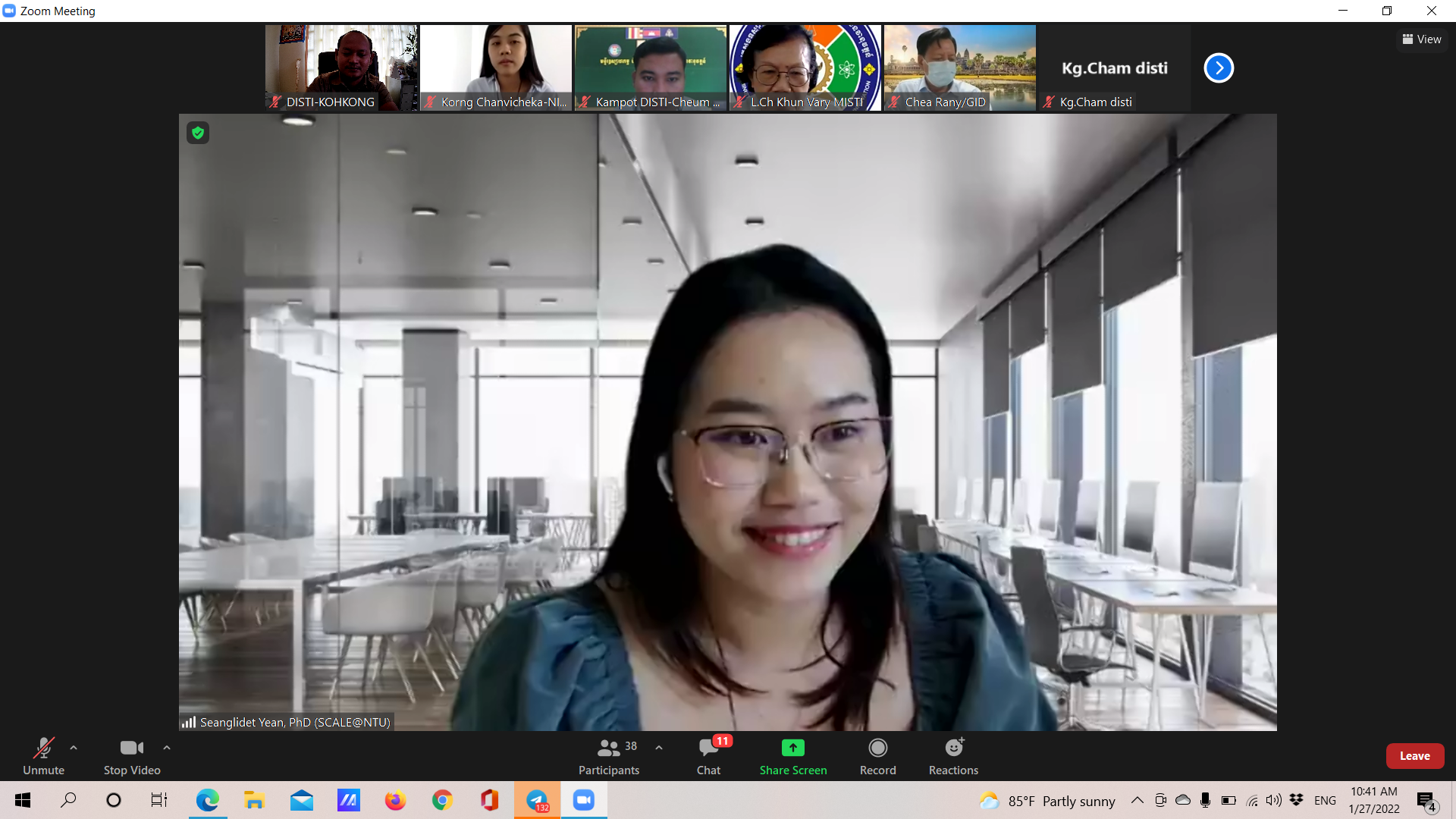Unmute the microphone

tap(43, 756)
